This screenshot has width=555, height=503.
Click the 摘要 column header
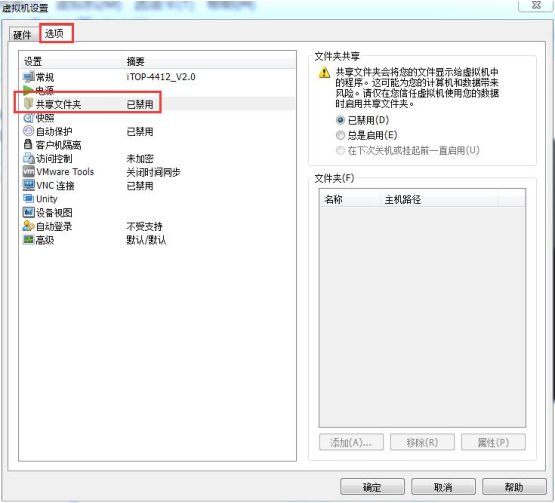tap(208, 61)
